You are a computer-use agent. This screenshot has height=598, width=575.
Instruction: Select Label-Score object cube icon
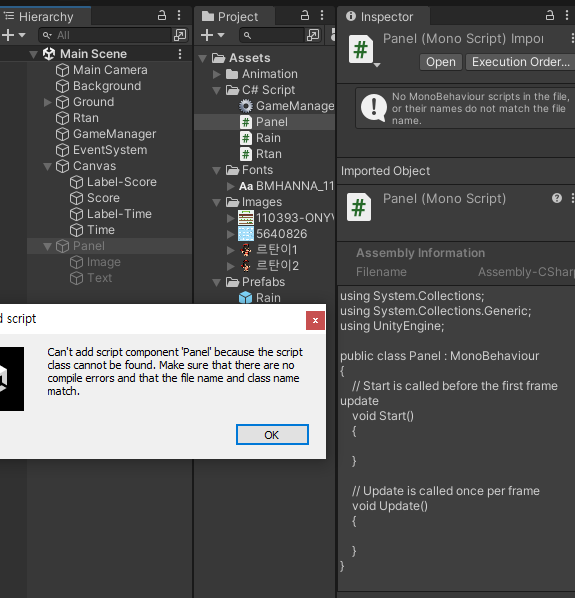point(76,182)
